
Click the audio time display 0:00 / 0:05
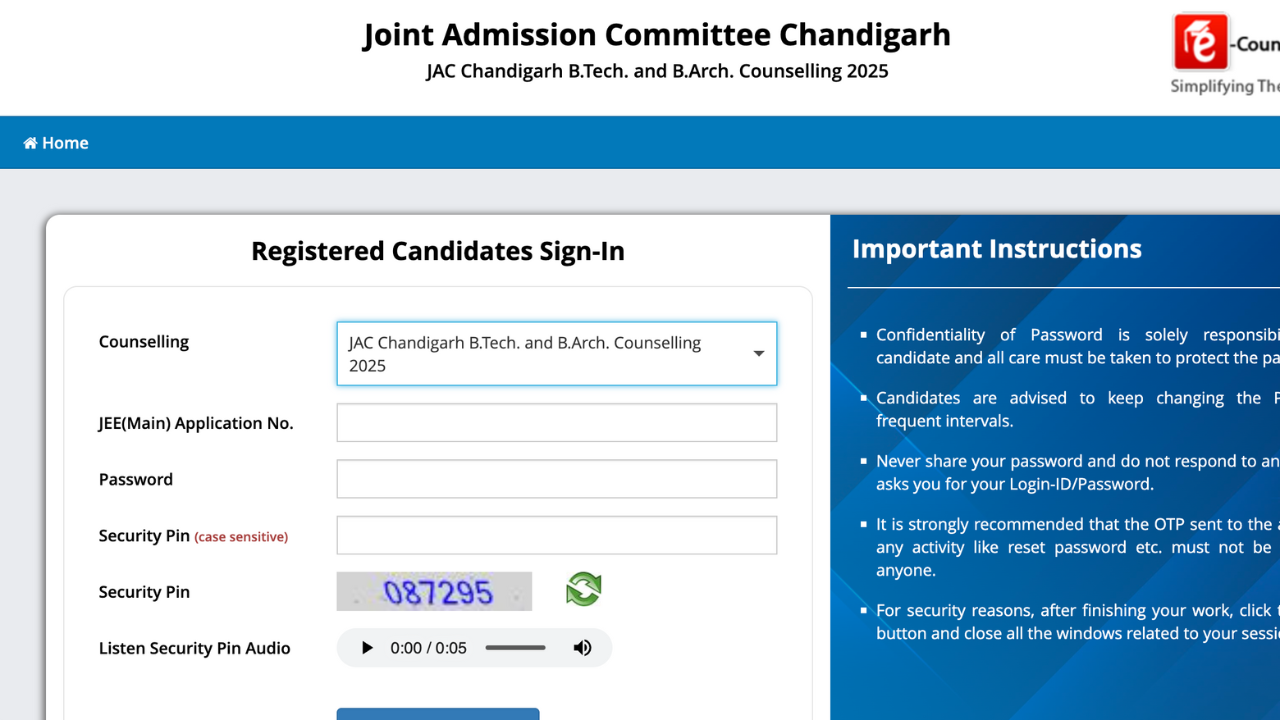429,648
